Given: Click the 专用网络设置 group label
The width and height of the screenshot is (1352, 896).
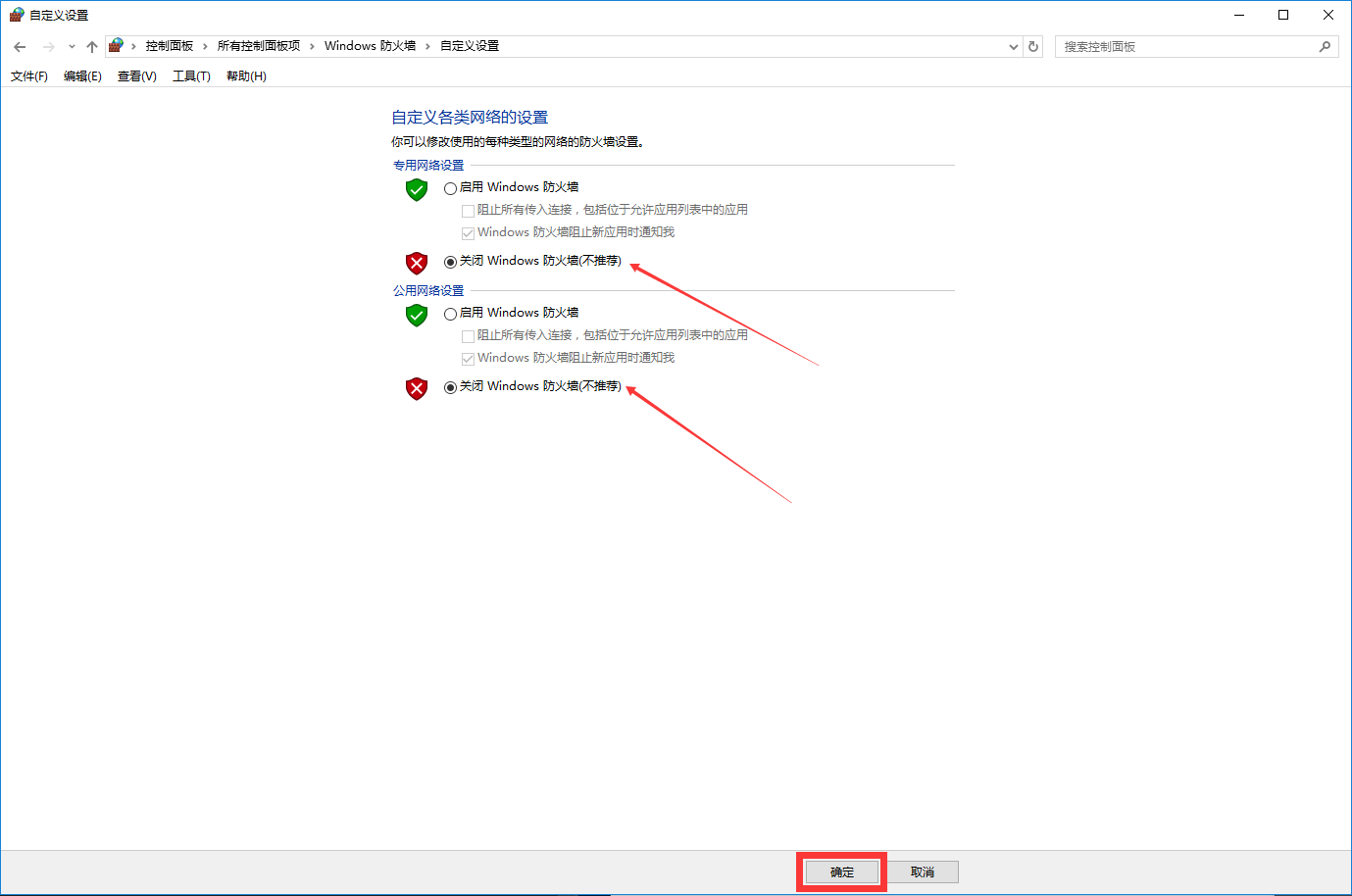Looking at the screenshot, I should point(428,166).
